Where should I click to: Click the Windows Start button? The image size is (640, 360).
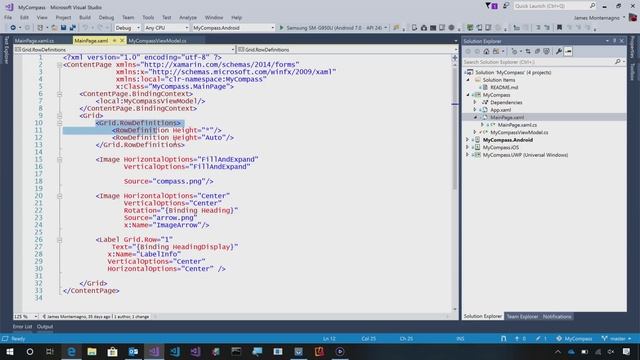click(x=9, y=351)
